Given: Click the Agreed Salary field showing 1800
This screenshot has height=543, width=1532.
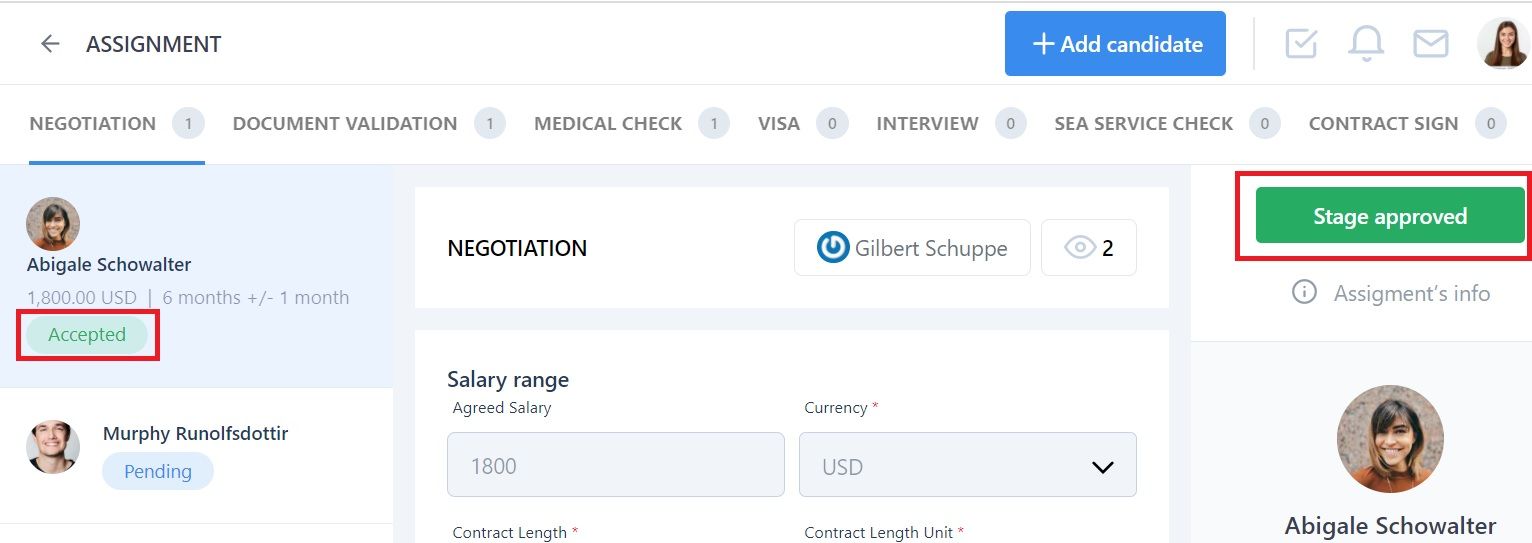Looking at the screenshot, I should (616, 465).
